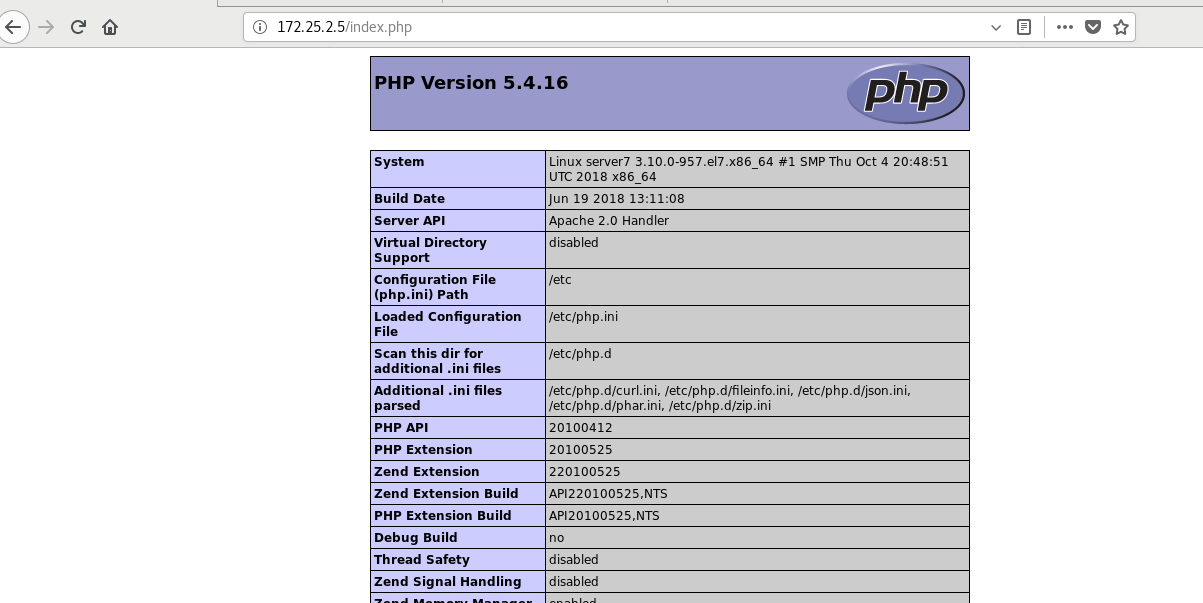Click the 'Thread Safety' label
This screenshot has height=603, width=1203.
(x=422, y=560)
